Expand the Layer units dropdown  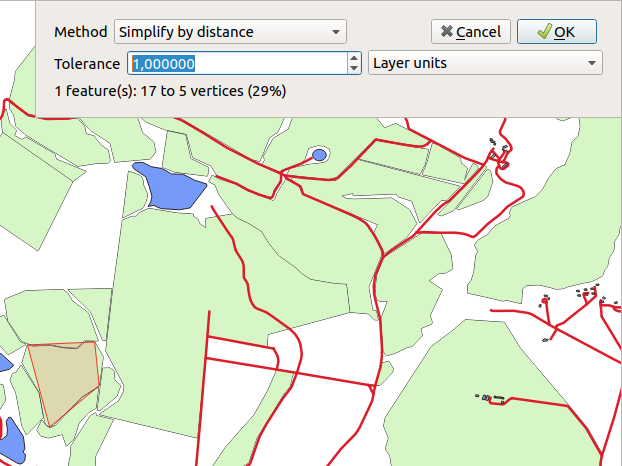(484, 64)
